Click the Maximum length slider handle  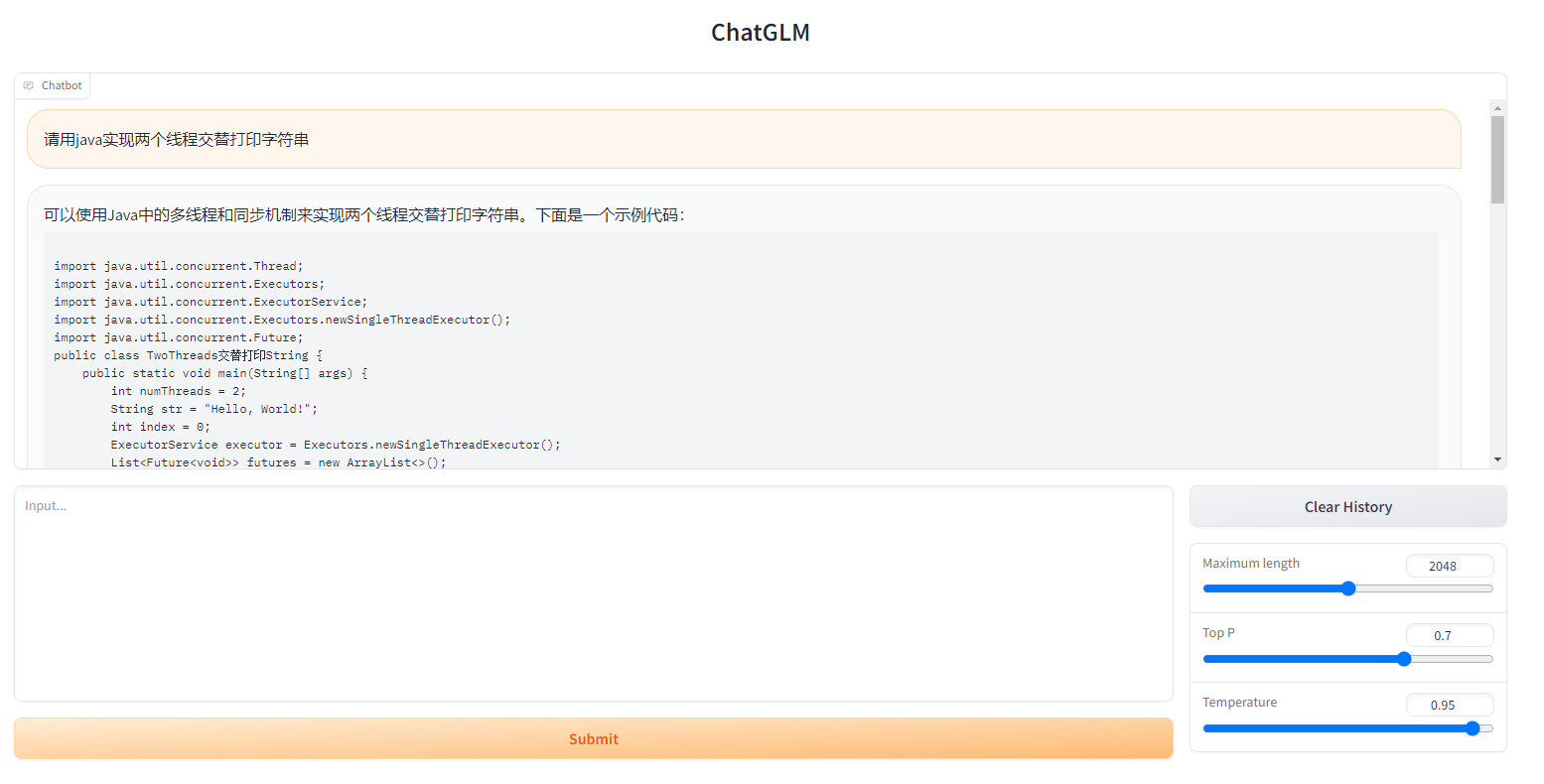1348,588
